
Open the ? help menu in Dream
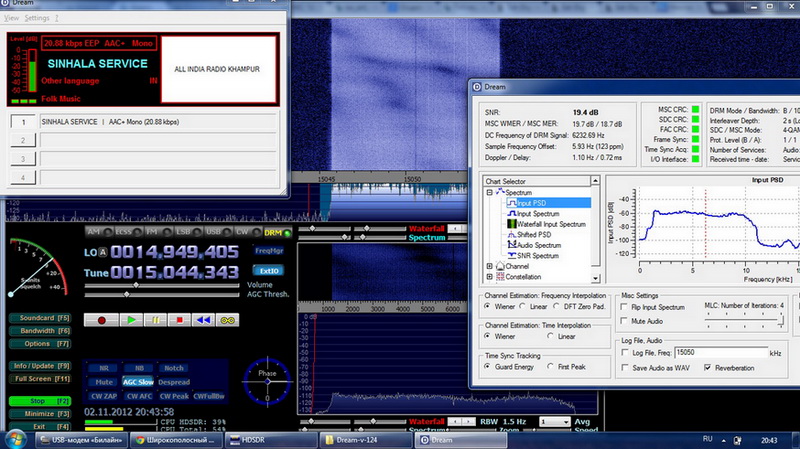point(57,18)
